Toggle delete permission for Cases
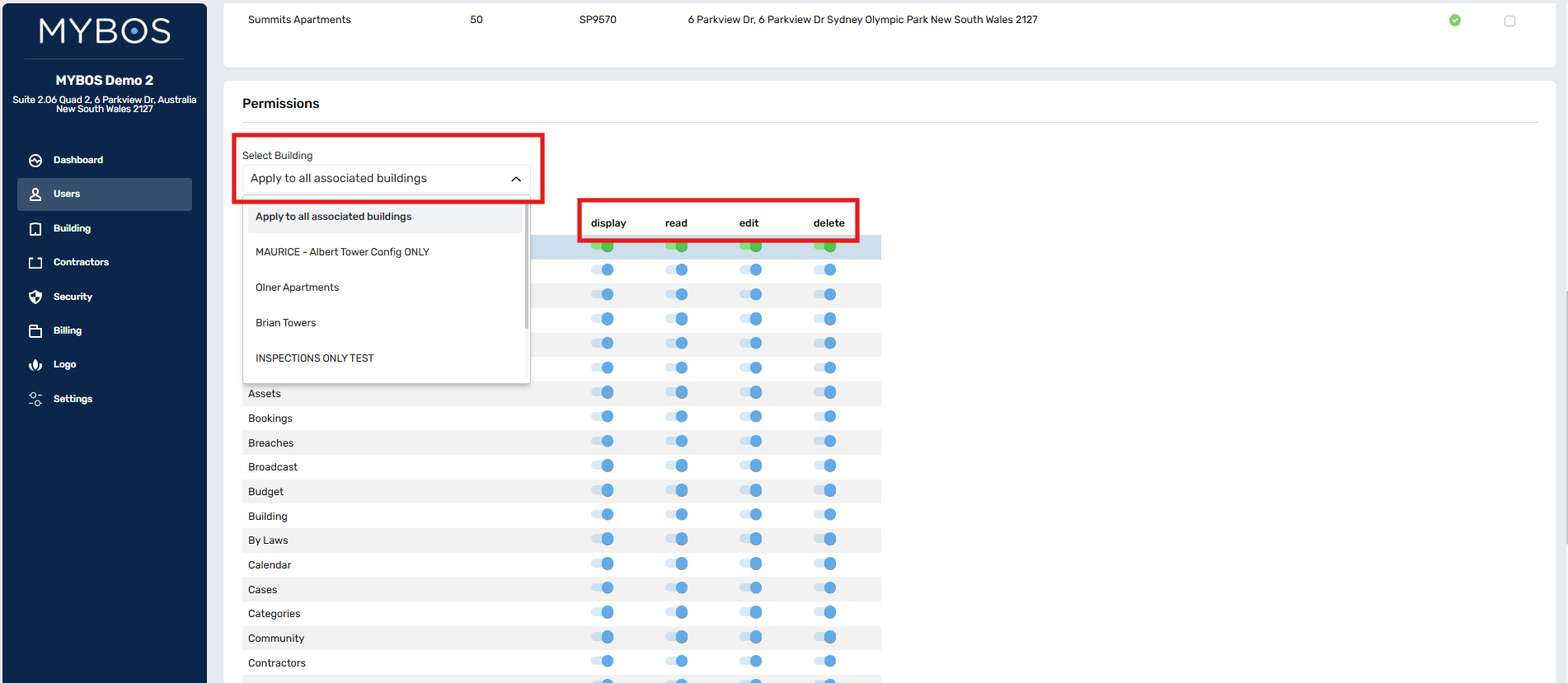Image resolution: width=1568 pixels, height=683 pixels. tap(825, 588)
